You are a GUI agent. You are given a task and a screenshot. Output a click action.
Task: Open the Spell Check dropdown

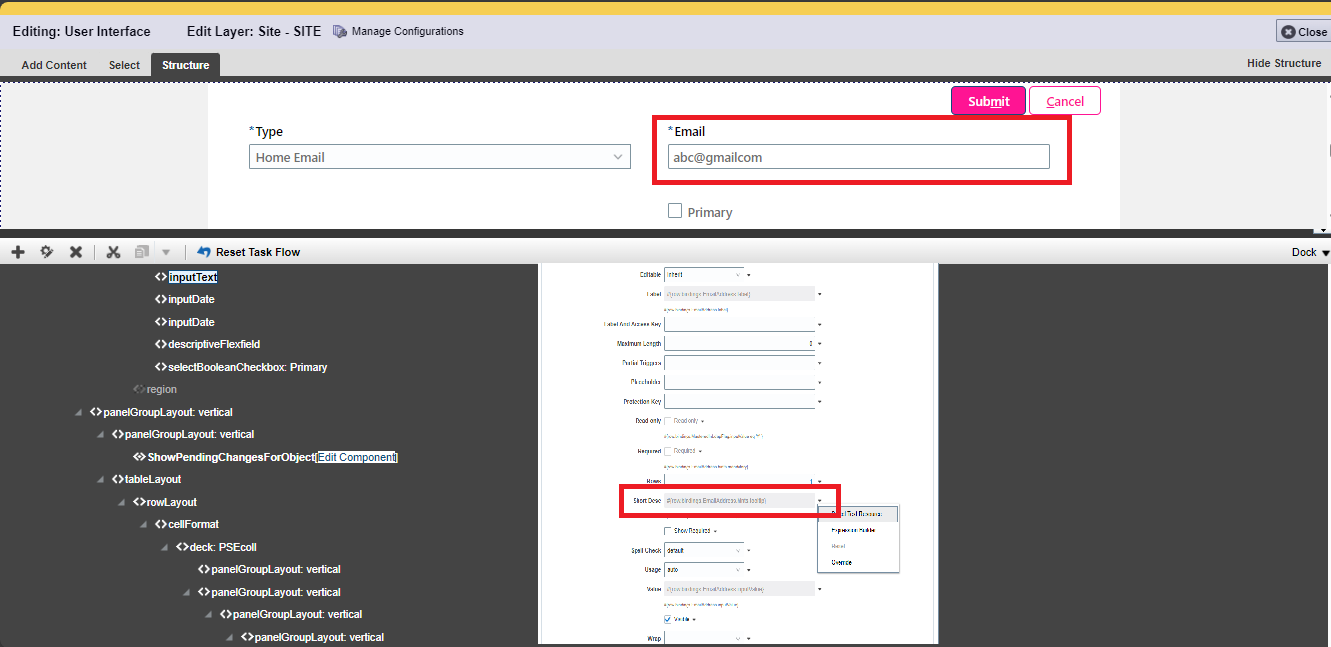[x=737, y=551]
